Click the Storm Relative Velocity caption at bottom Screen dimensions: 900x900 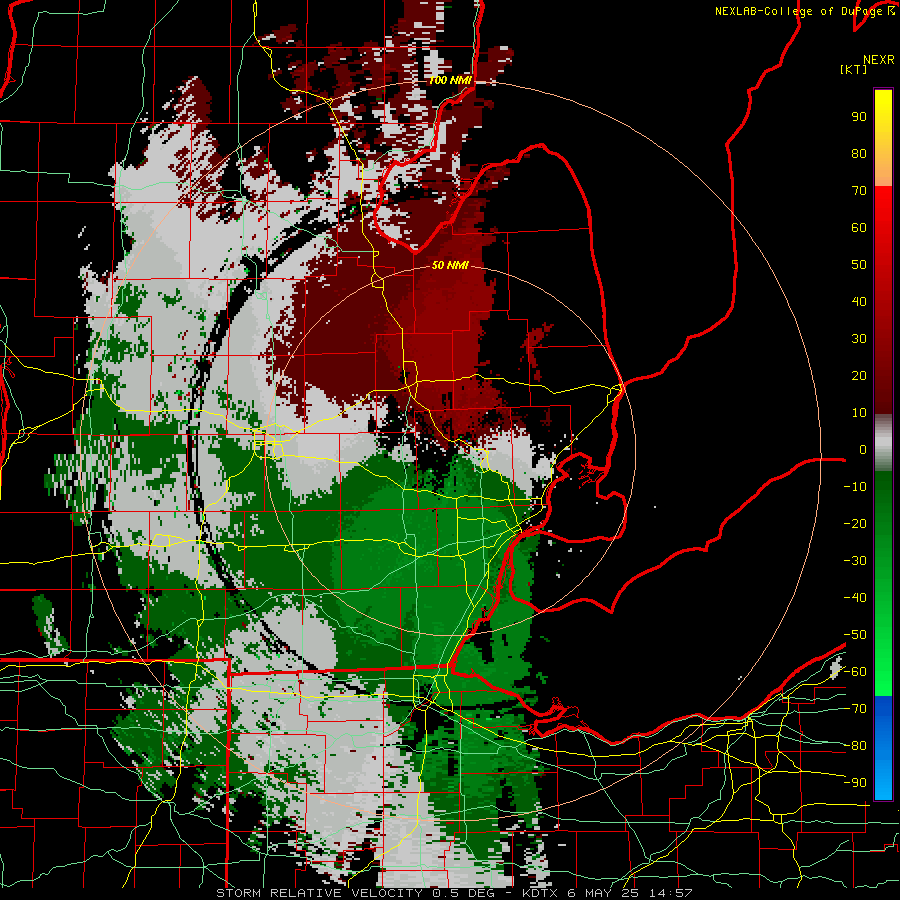tap(454, 893)
